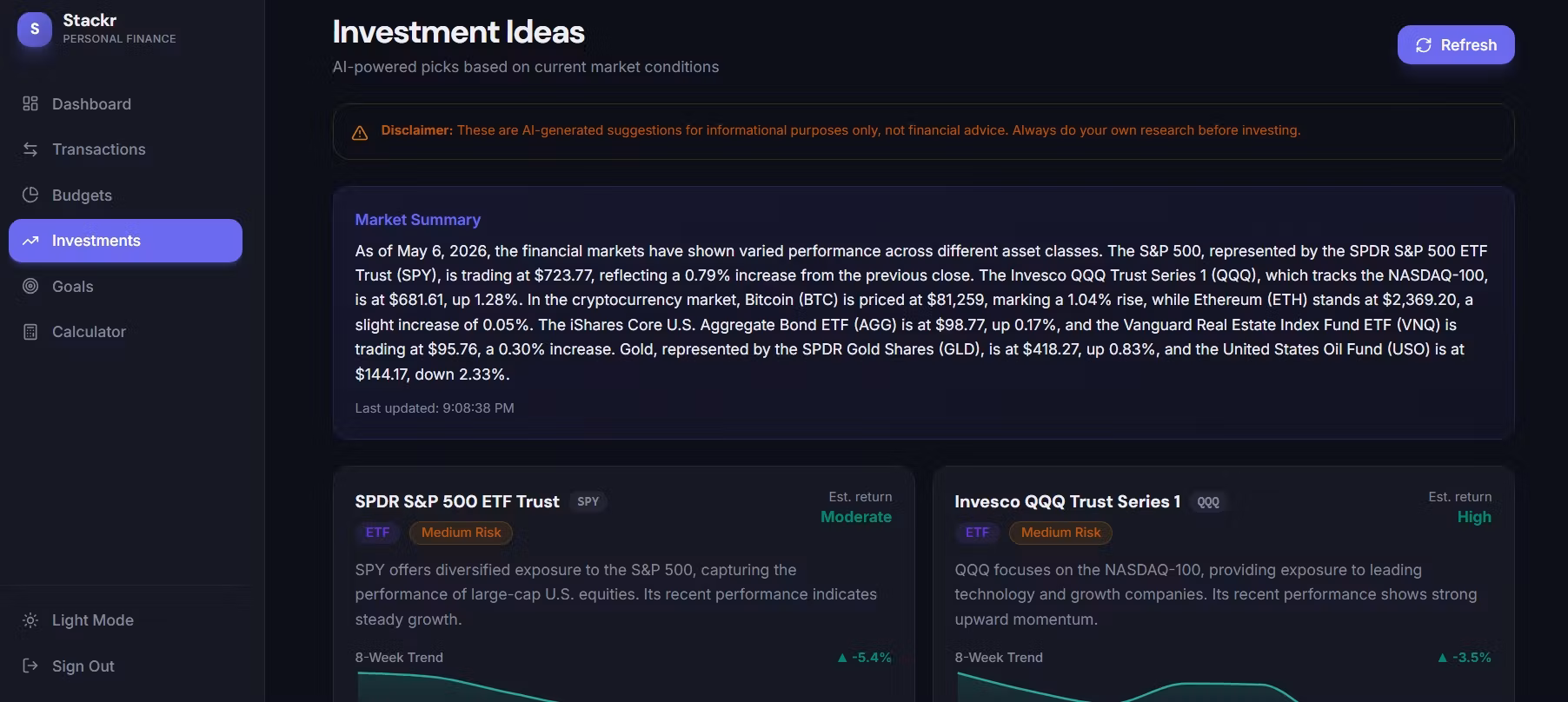The height and width of the screenshot is (702, 1568).
Task: Click the Dashboard grid icon
Action: [30, 104]
